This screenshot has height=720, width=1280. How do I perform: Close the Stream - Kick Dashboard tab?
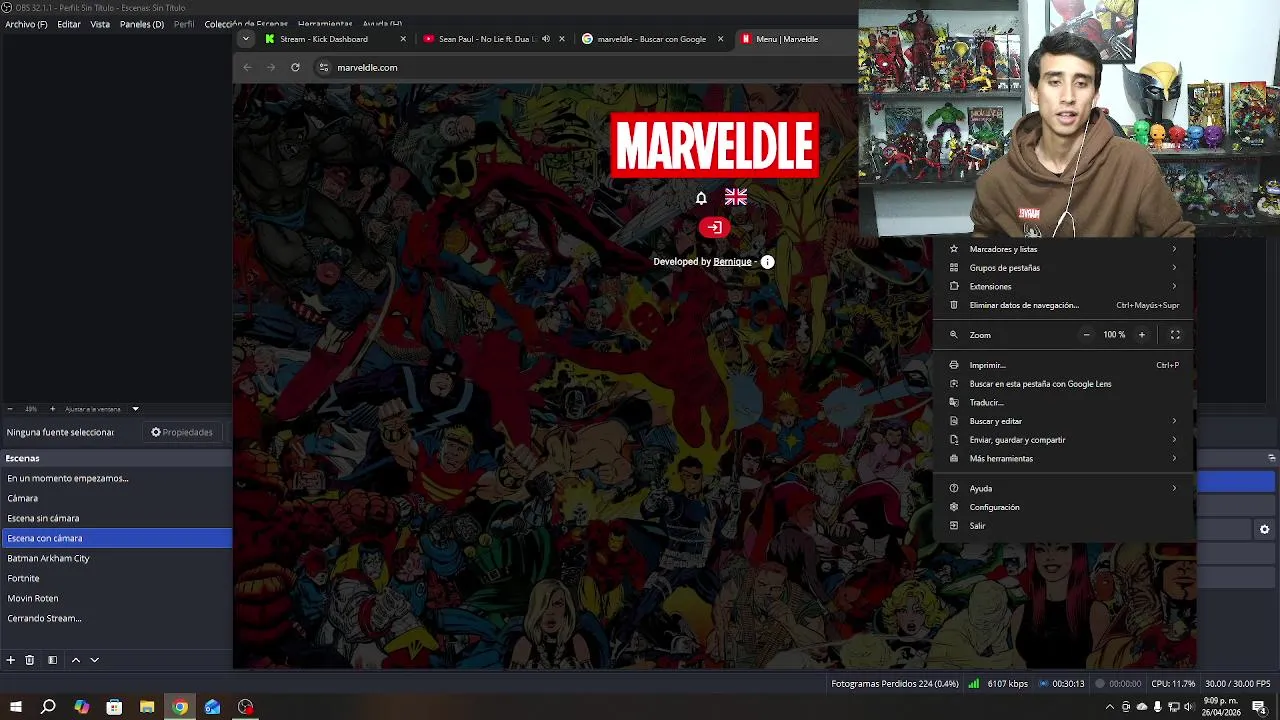[x=403, y=39]
